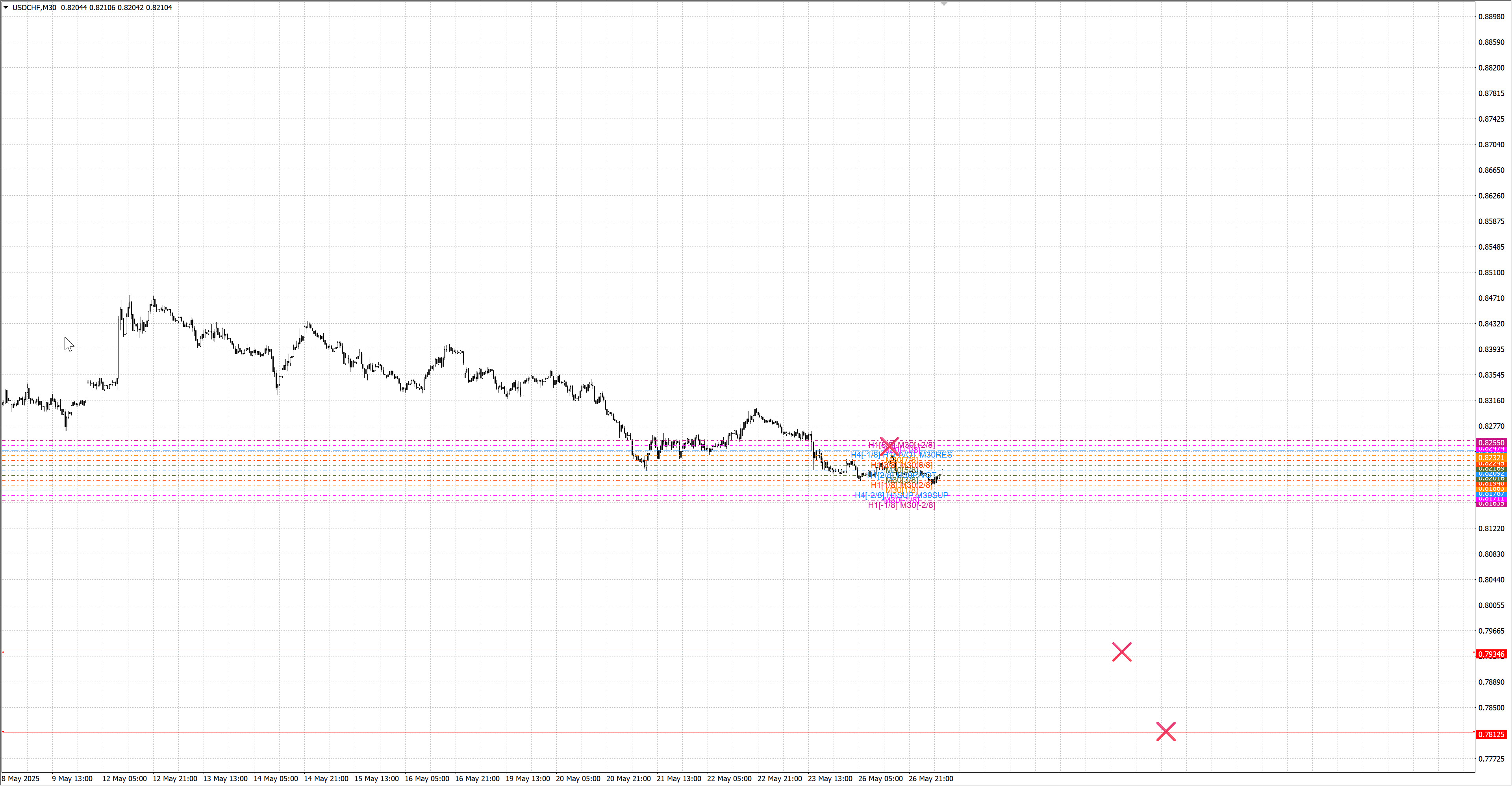
Task: Click the red 0.78125 price tag
Action: 1491,734
